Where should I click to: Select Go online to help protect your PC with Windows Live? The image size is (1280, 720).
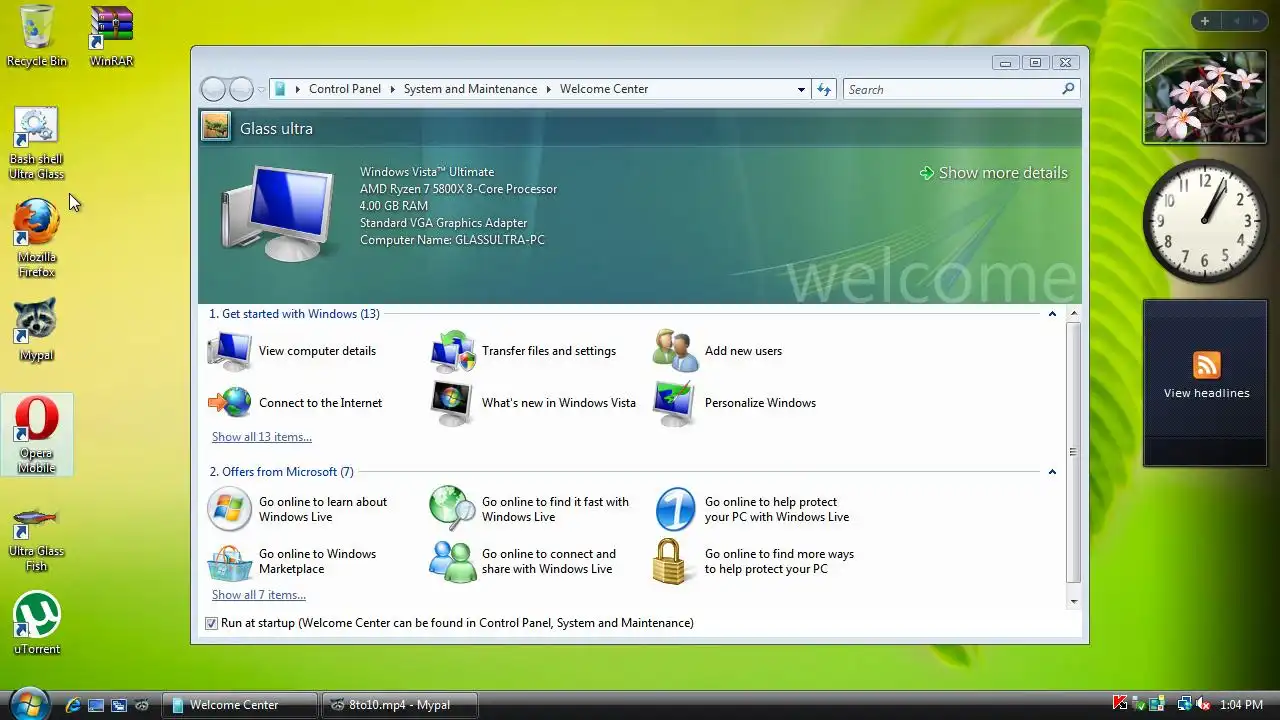[752, 510]
